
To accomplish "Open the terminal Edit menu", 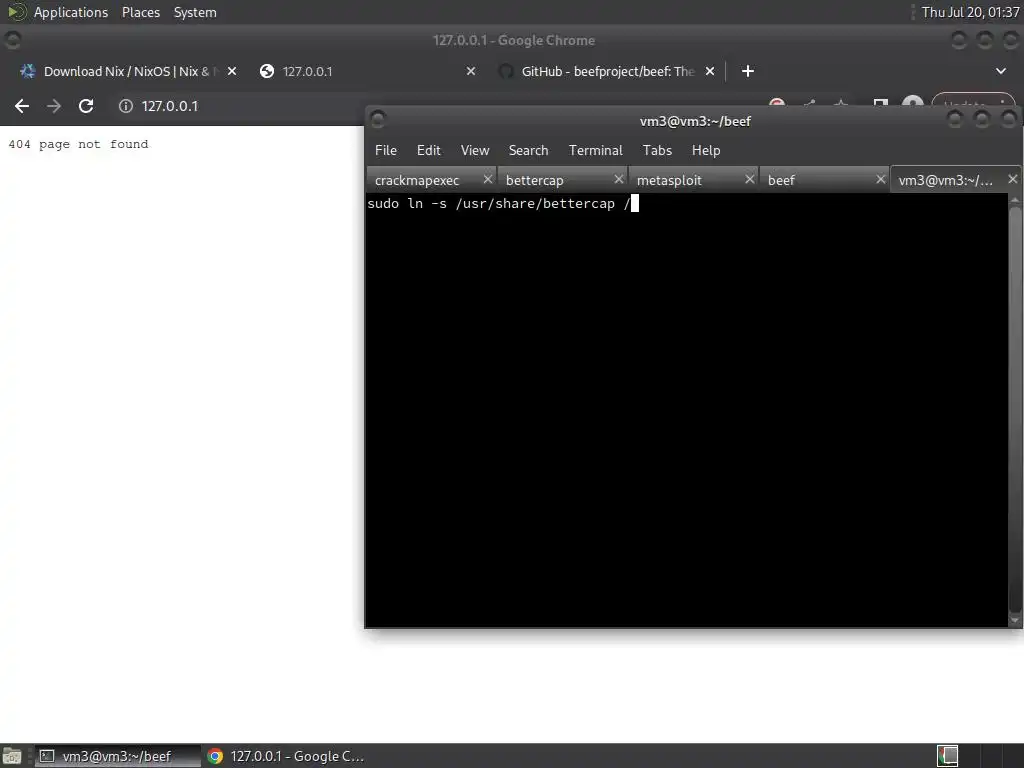I will coord(428,150).
